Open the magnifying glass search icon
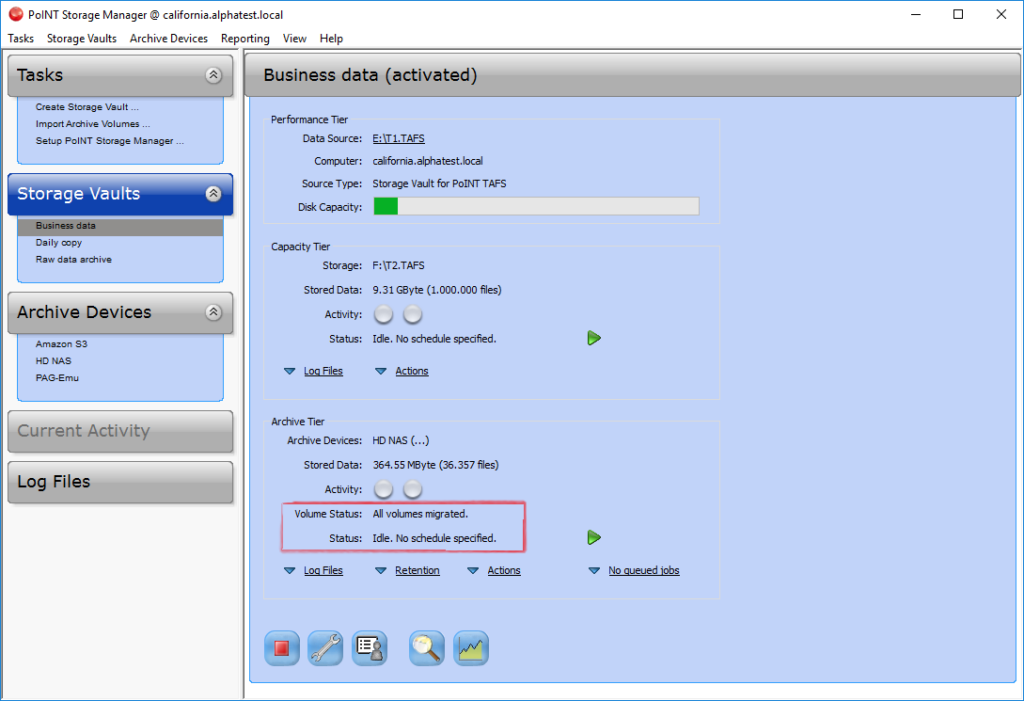1024x701 pixels. coord(426,648)
